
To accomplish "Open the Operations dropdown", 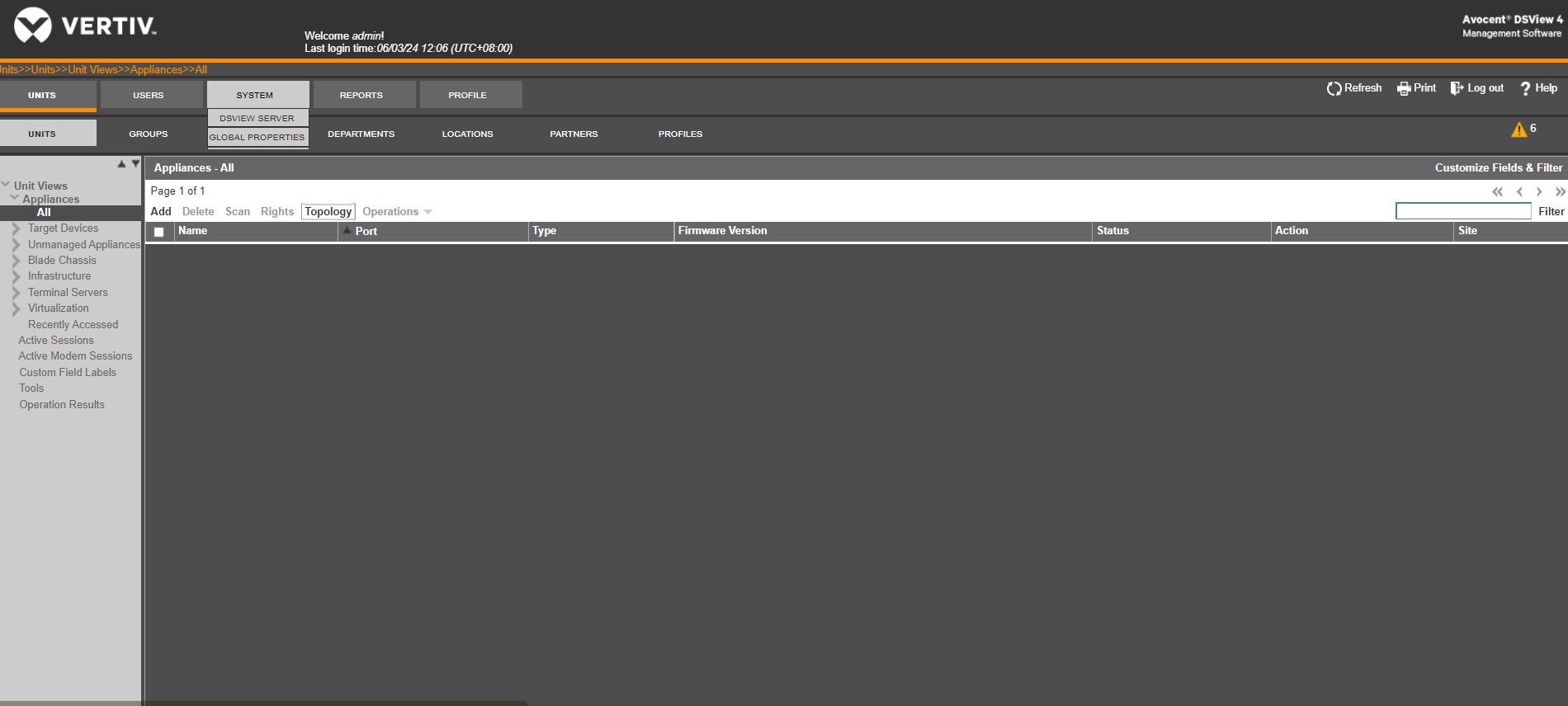I will (397, 212).
